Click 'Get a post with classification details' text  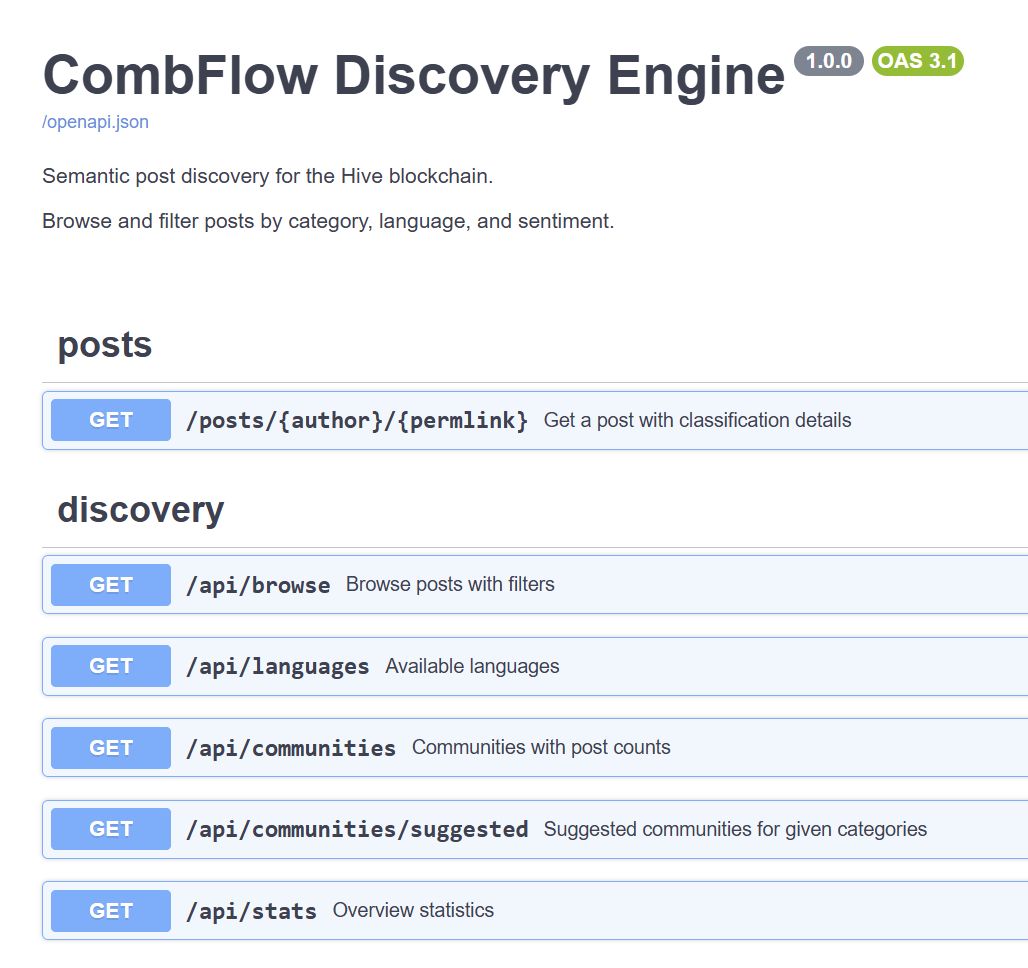click(x=697, y=420)
